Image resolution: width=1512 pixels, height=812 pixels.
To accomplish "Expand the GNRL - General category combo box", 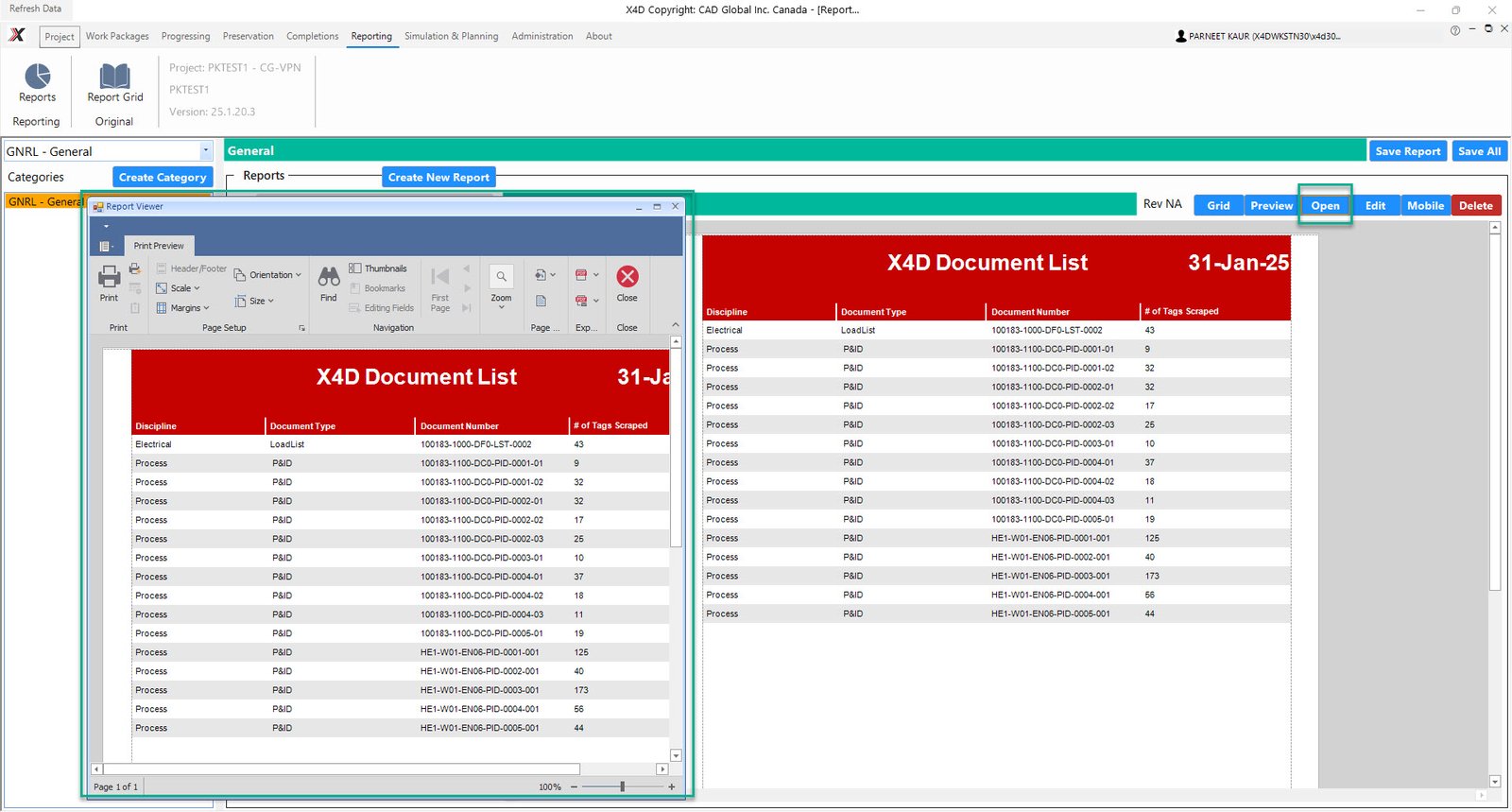I will (x=205, y=151).
